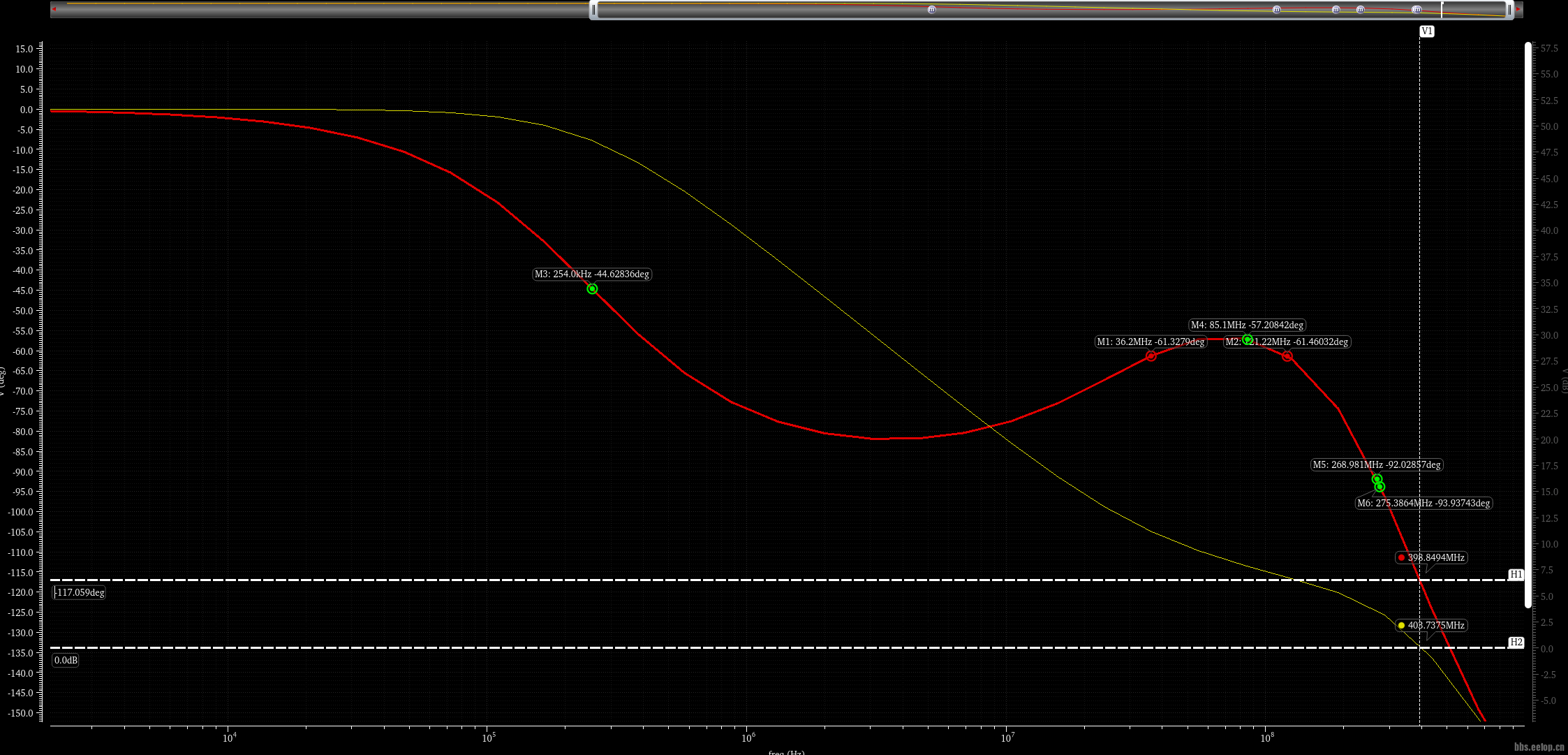Click the leftmost marker icon in the strip chart
The height and width of the screenshot is (755, 1568).
click(x=931, y=10)
